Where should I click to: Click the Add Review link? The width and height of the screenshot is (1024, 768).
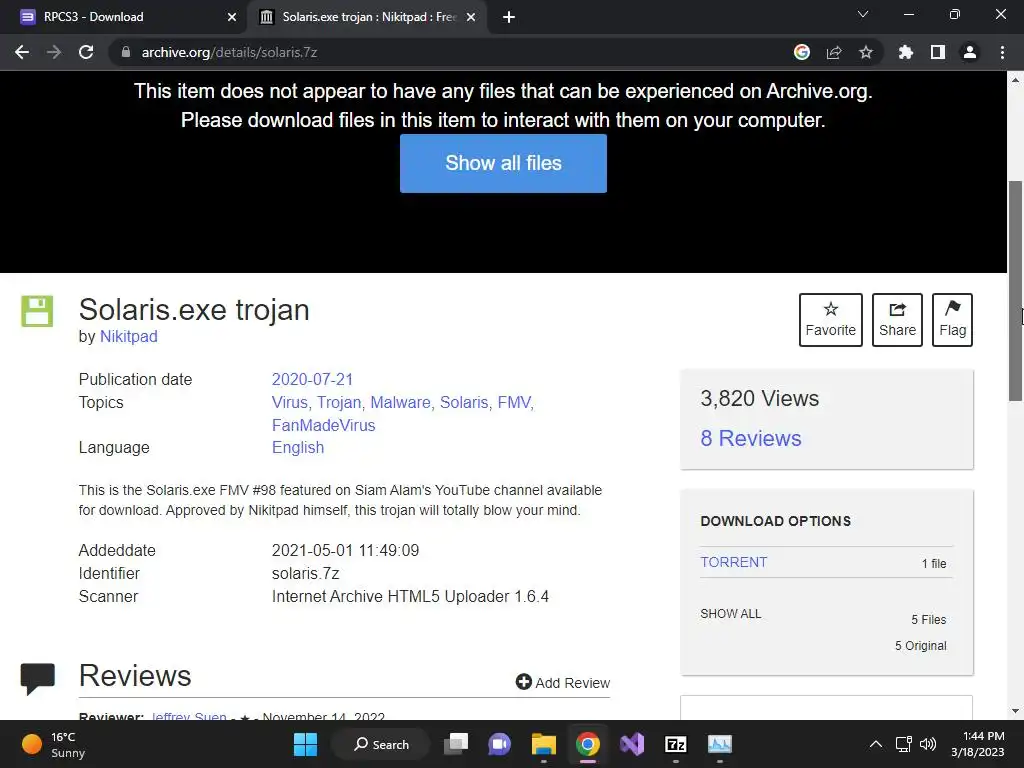pos(563,682)
